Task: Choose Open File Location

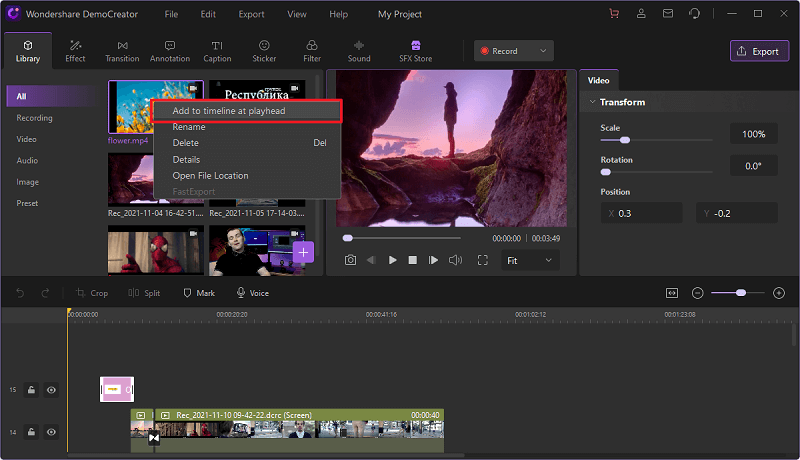Action: pos(247,175)
